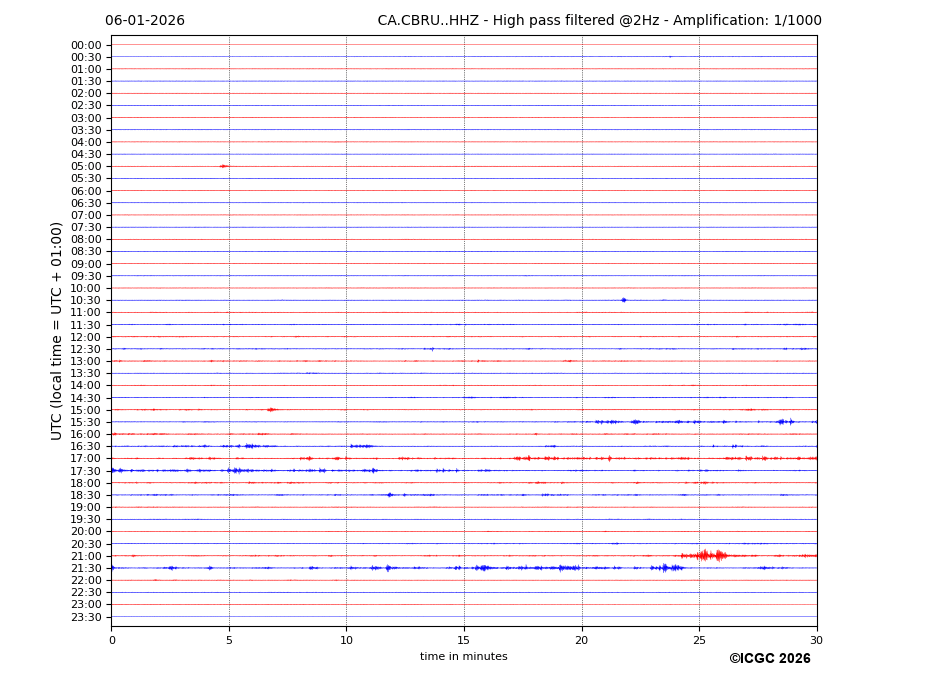Click the red blip on the 15:00 trace
The image size is (927, 696).
pos(270,409)
